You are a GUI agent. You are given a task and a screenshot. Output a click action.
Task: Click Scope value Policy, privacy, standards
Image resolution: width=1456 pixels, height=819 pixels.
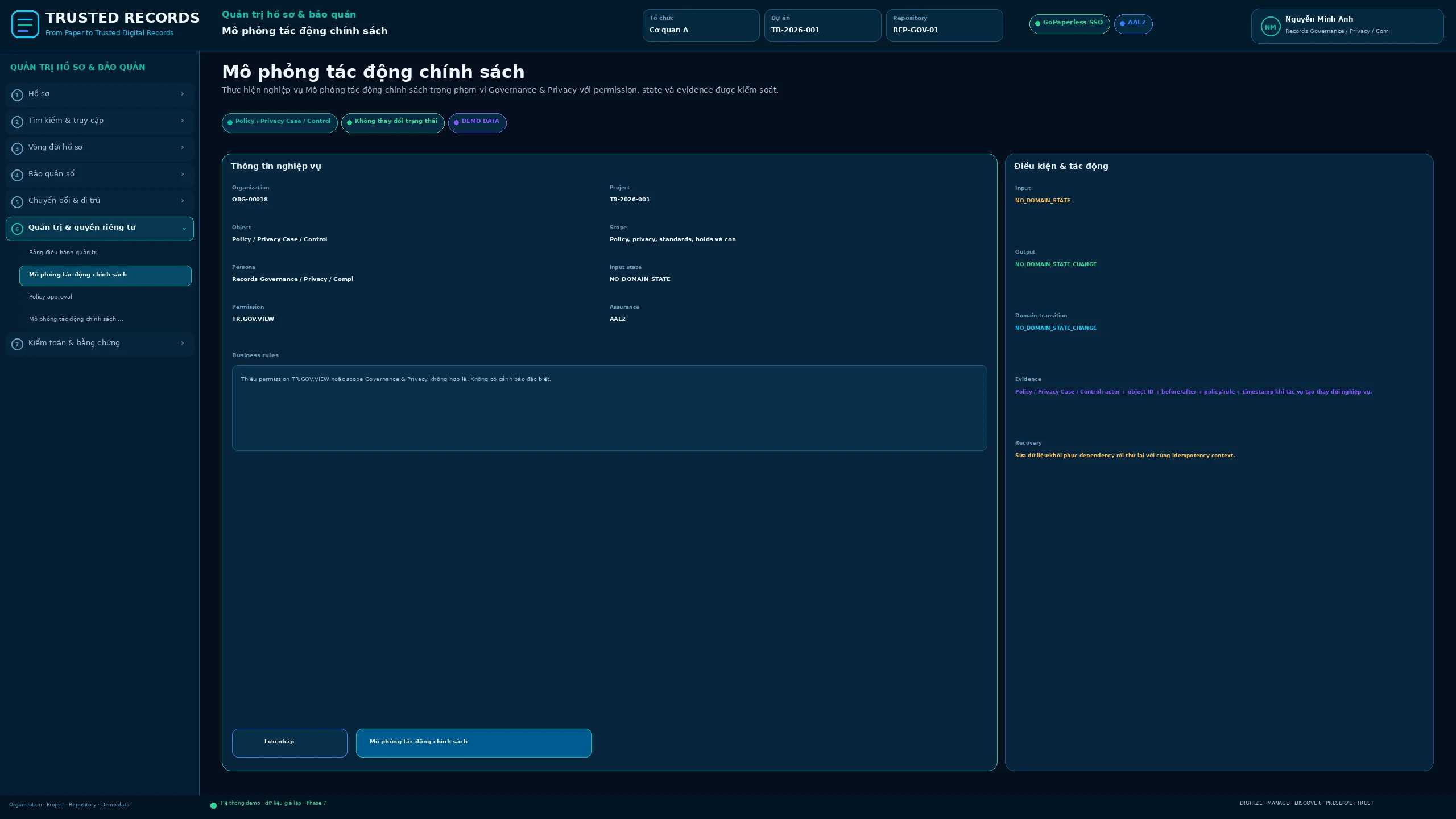coord(673,239)
